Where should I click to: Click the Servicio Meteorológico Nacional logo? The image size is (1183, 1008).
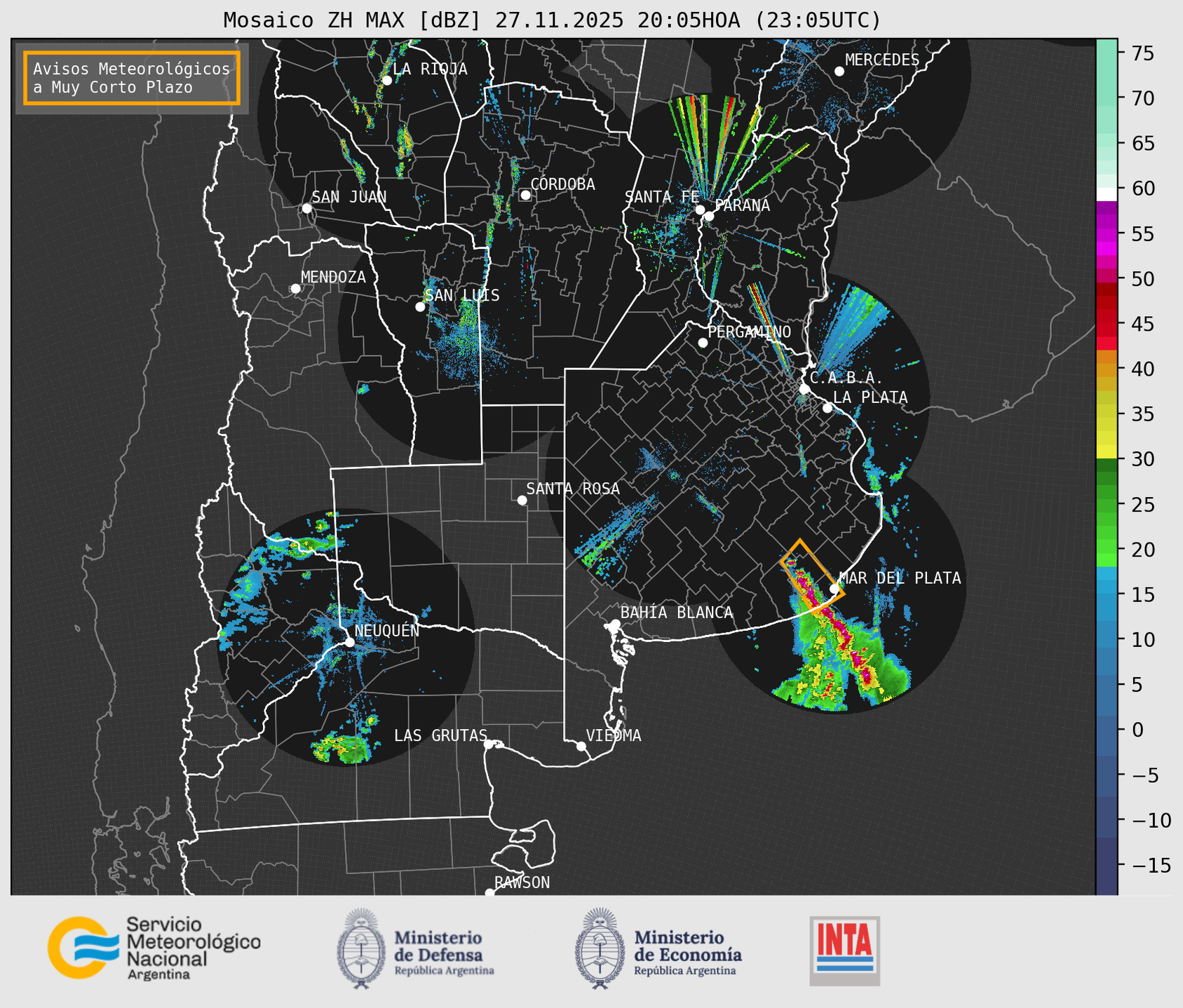click(154, 948)
